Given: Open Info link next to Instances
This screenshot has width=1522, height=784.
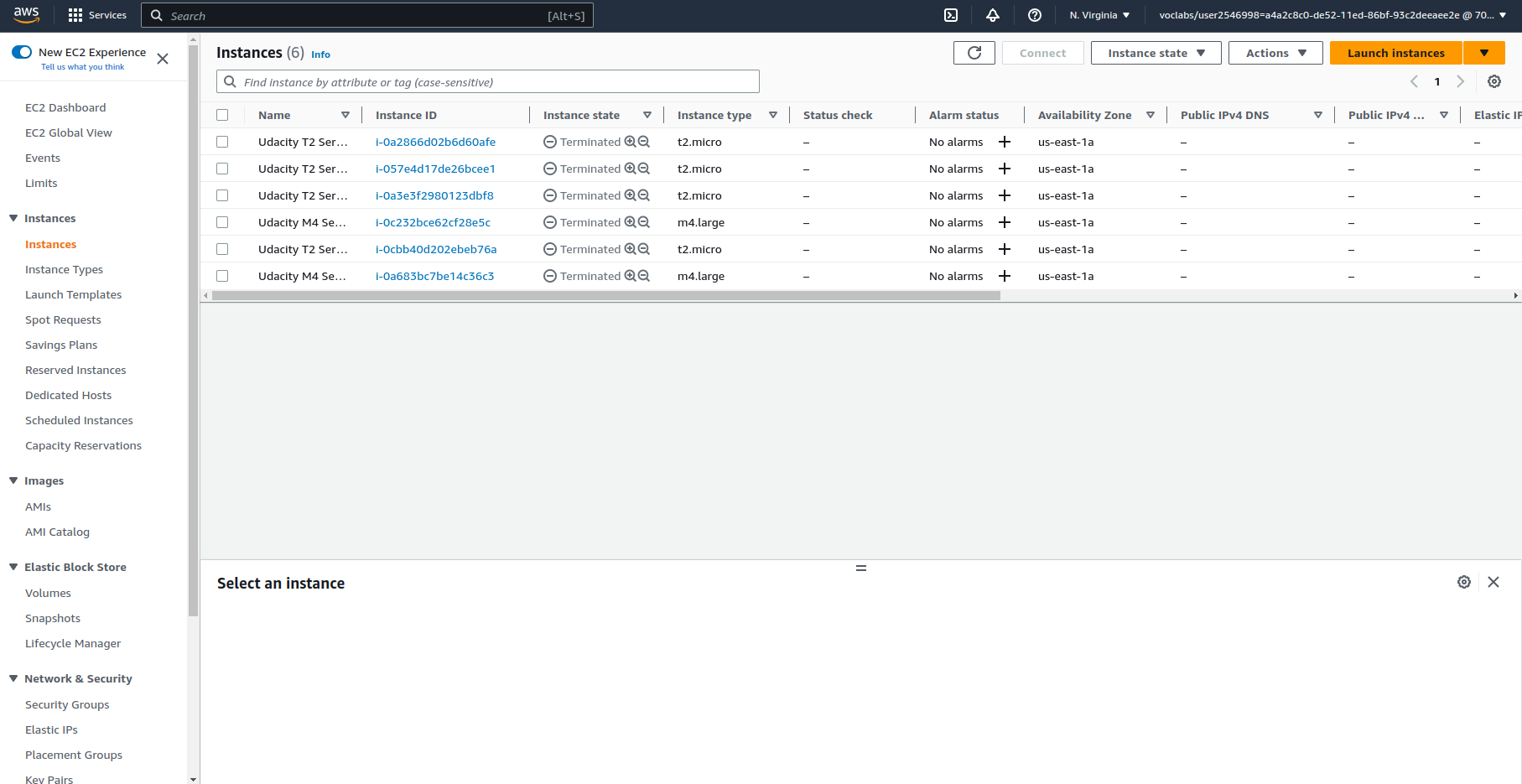Looking at the screenshot, I should point(320,55).
